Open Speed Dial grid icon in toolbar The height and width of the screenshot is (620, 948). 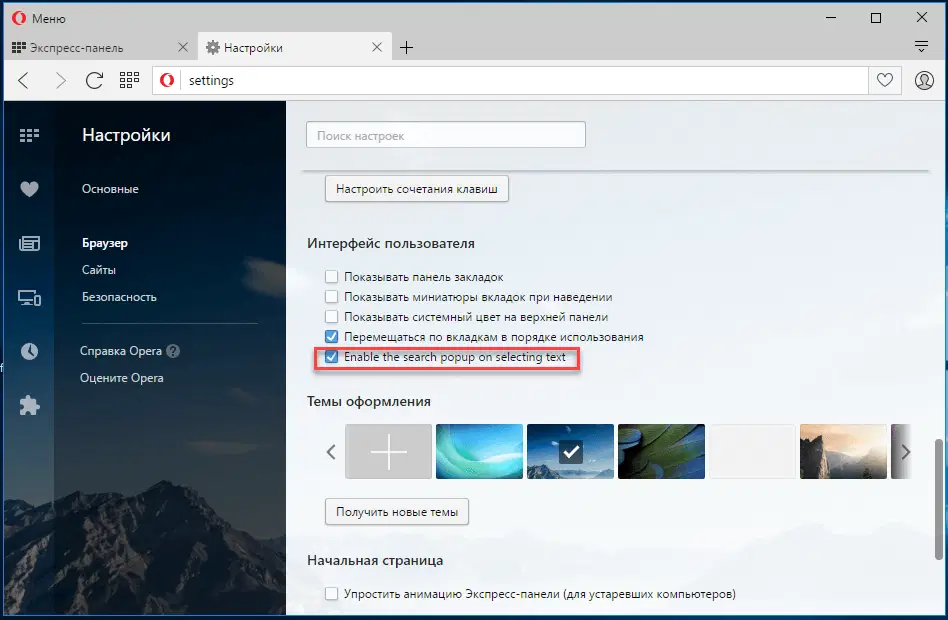coord(129,80)
